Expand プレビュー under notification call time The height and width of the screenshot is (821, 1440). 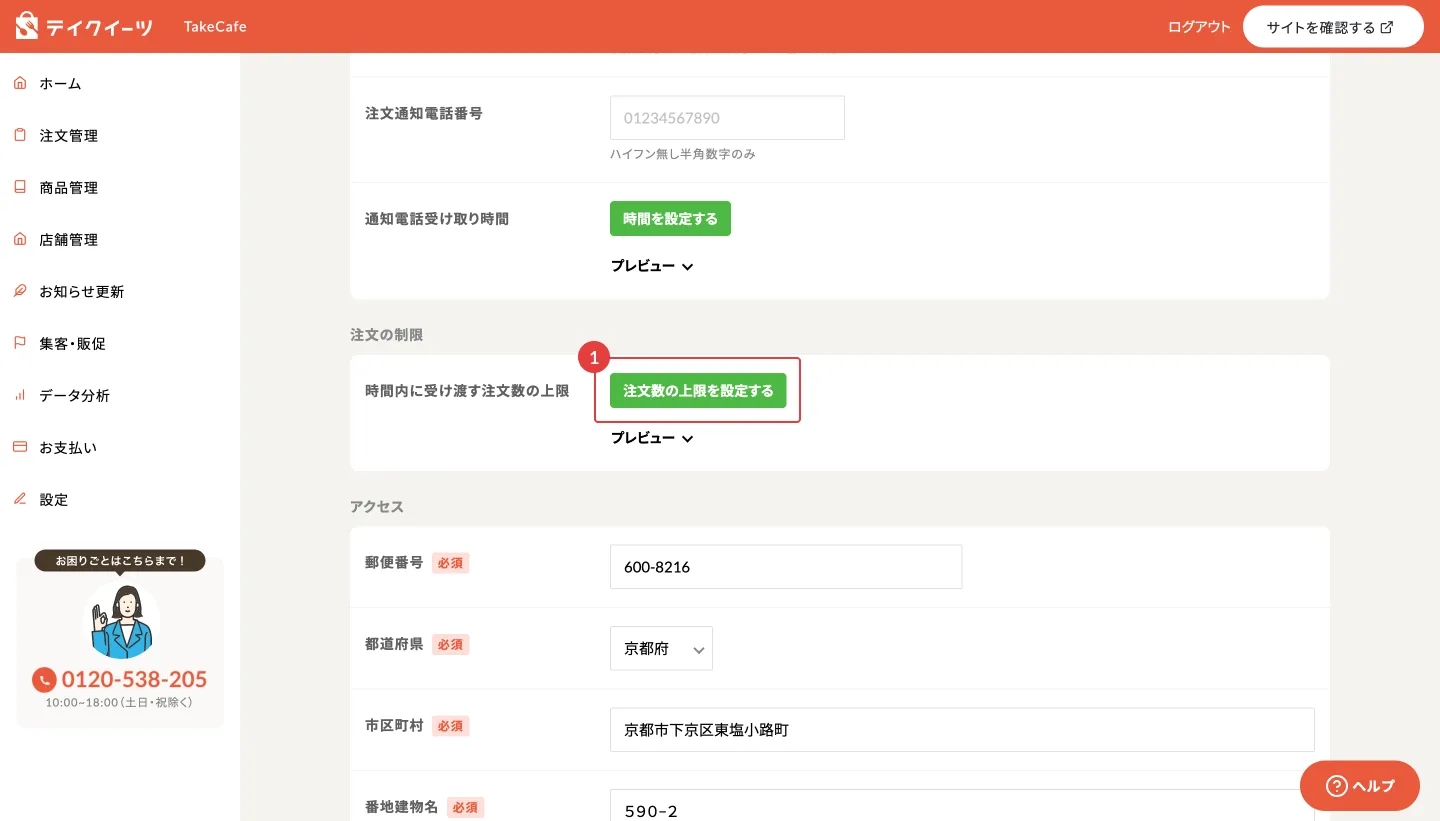(x=652, y=266)
